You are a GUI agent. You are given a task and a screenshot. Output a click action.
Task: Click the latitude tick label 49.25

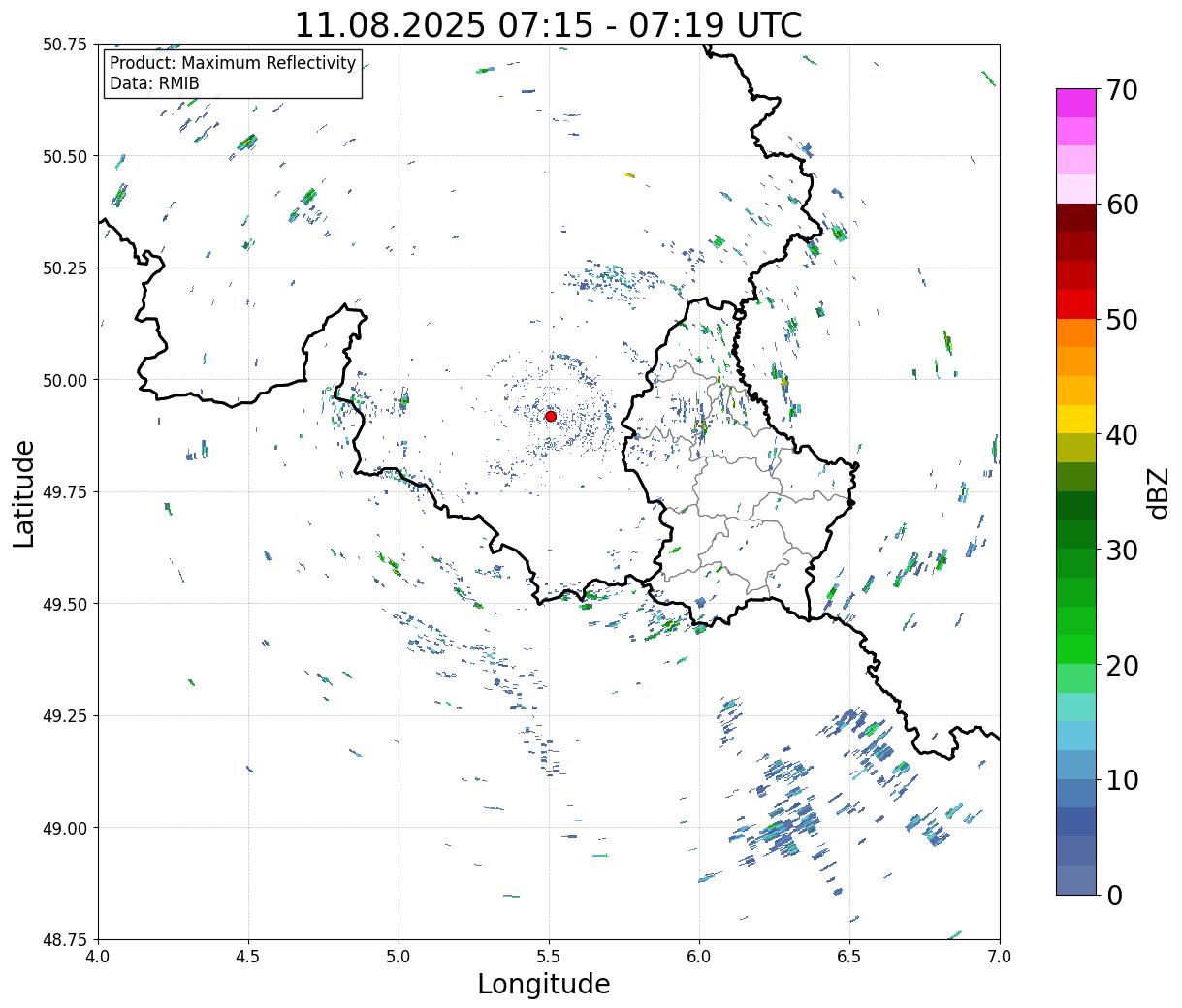click(65, 716)
